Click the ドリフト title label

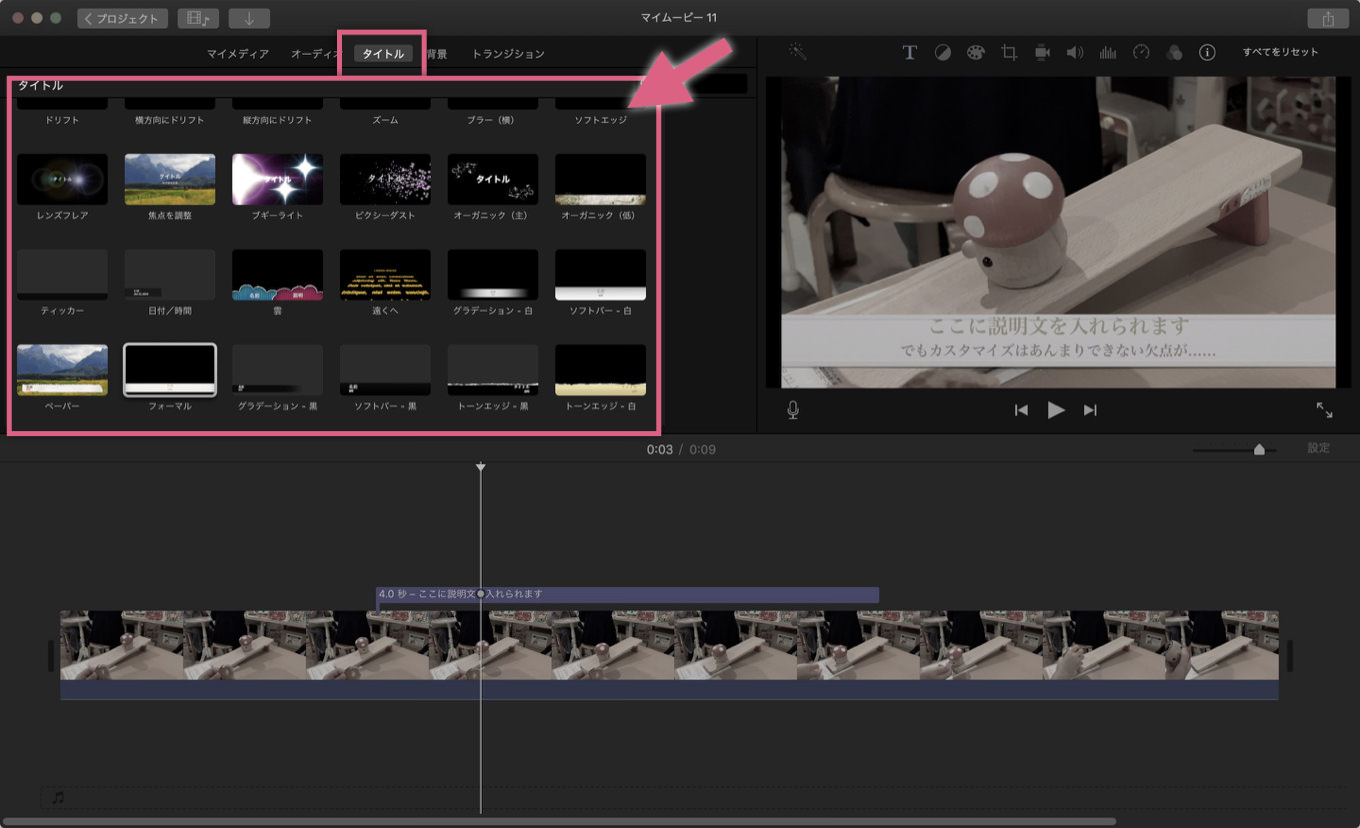point(62,120)
